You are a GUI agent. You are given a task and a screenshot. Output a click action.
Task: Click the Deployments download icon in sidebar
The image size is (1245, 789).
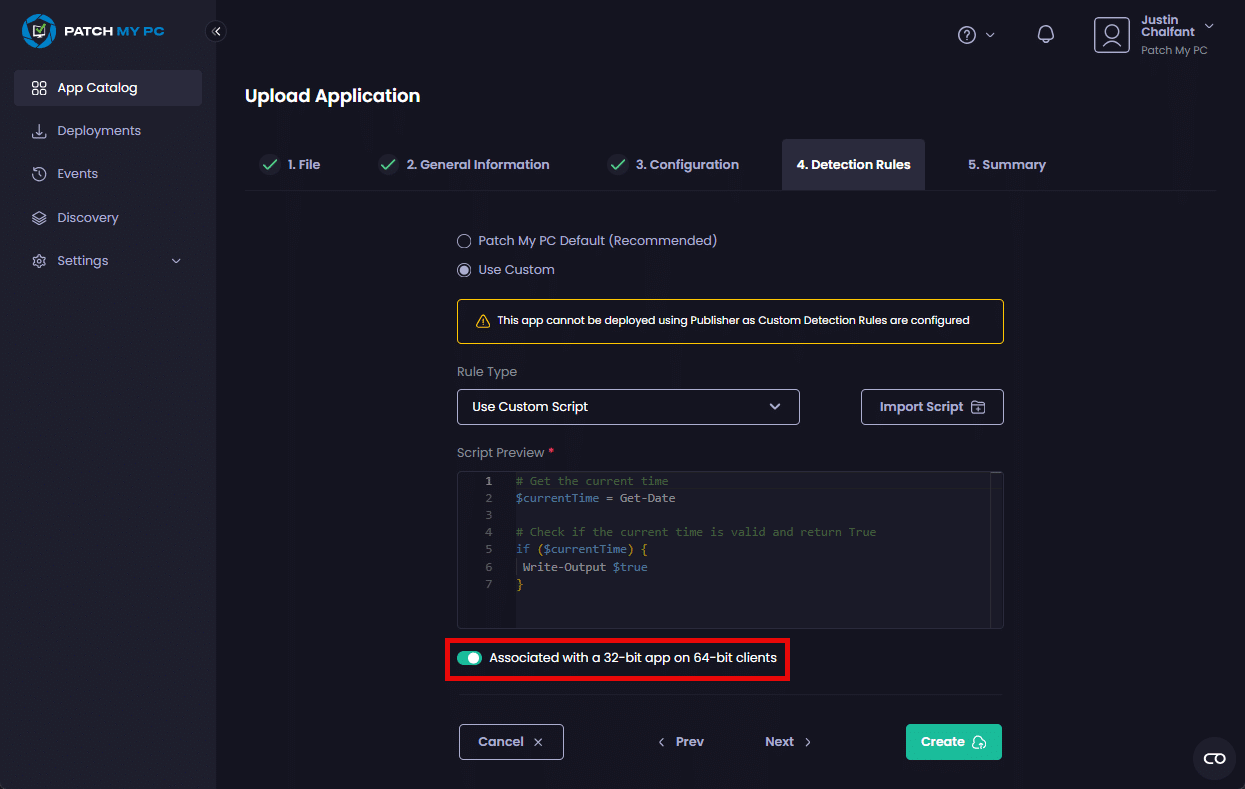[39, 131]
